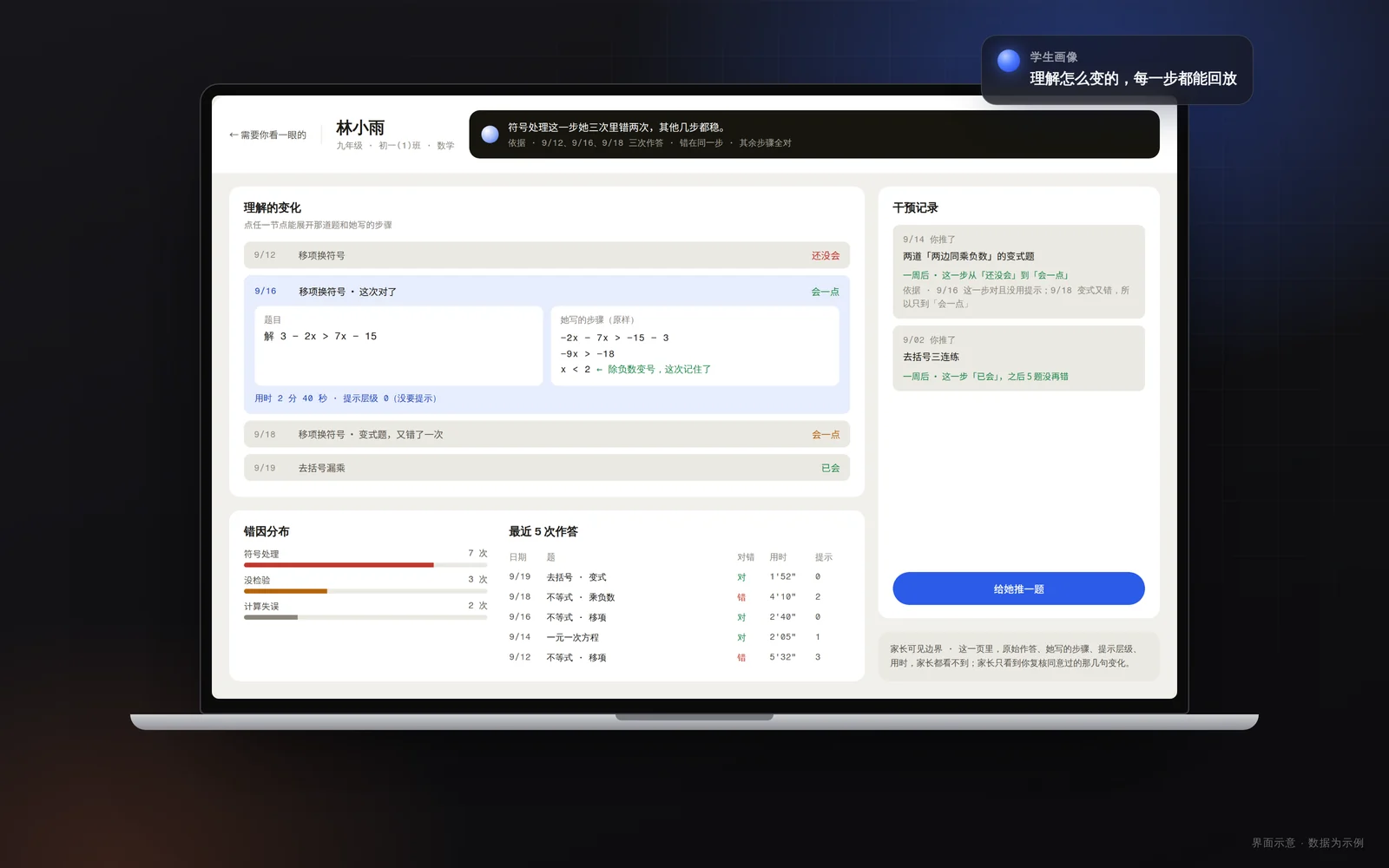The height and width of the screenshot is (868, 1389).
Task: Collapse the 9/16 移项换符号 这次对了 row
Action: pyautogui.click(x=547, y=292)
